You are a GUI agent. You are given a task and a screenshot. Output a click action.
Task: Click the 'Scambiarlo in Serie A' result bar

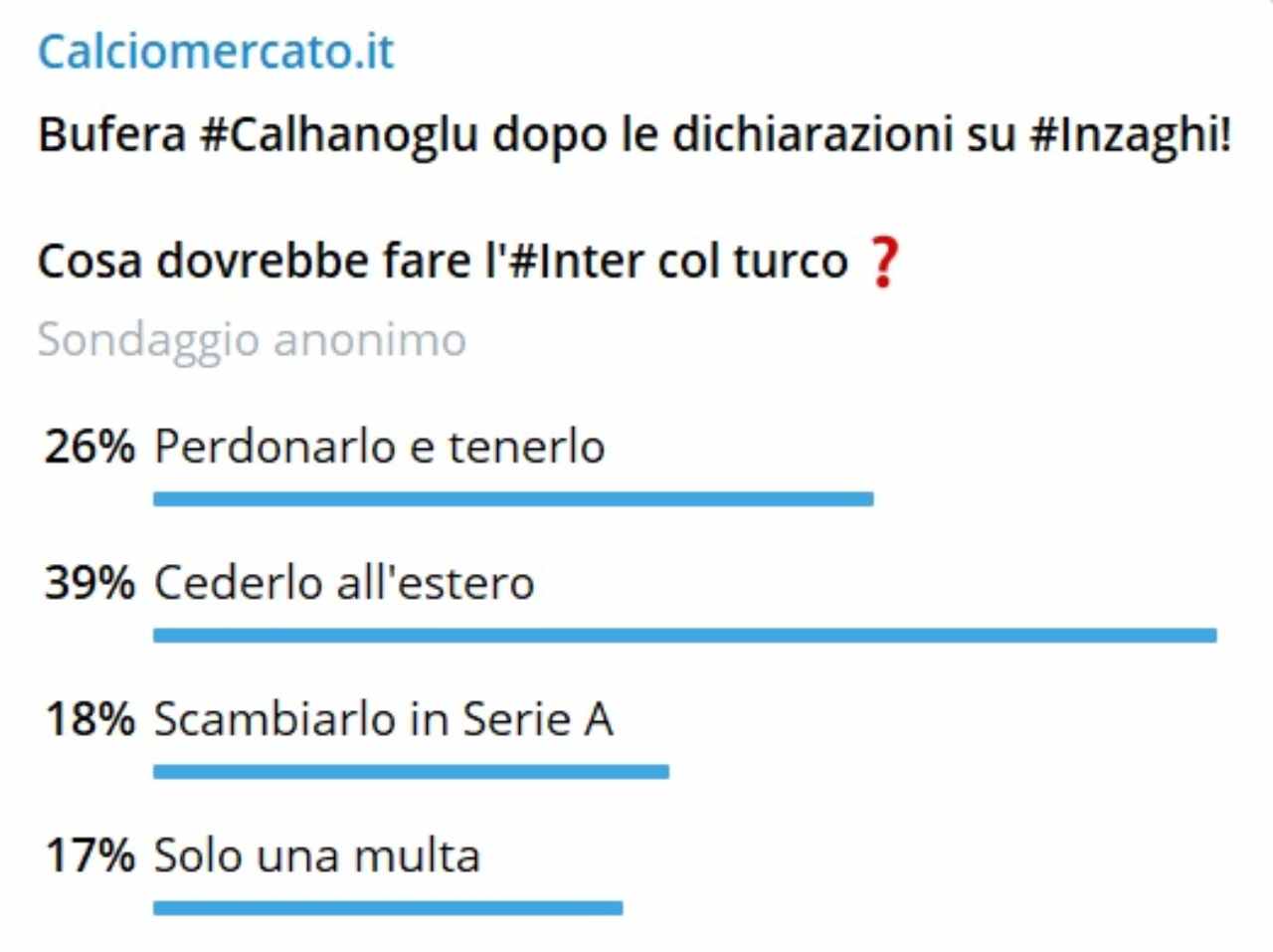tap(411, 771)
